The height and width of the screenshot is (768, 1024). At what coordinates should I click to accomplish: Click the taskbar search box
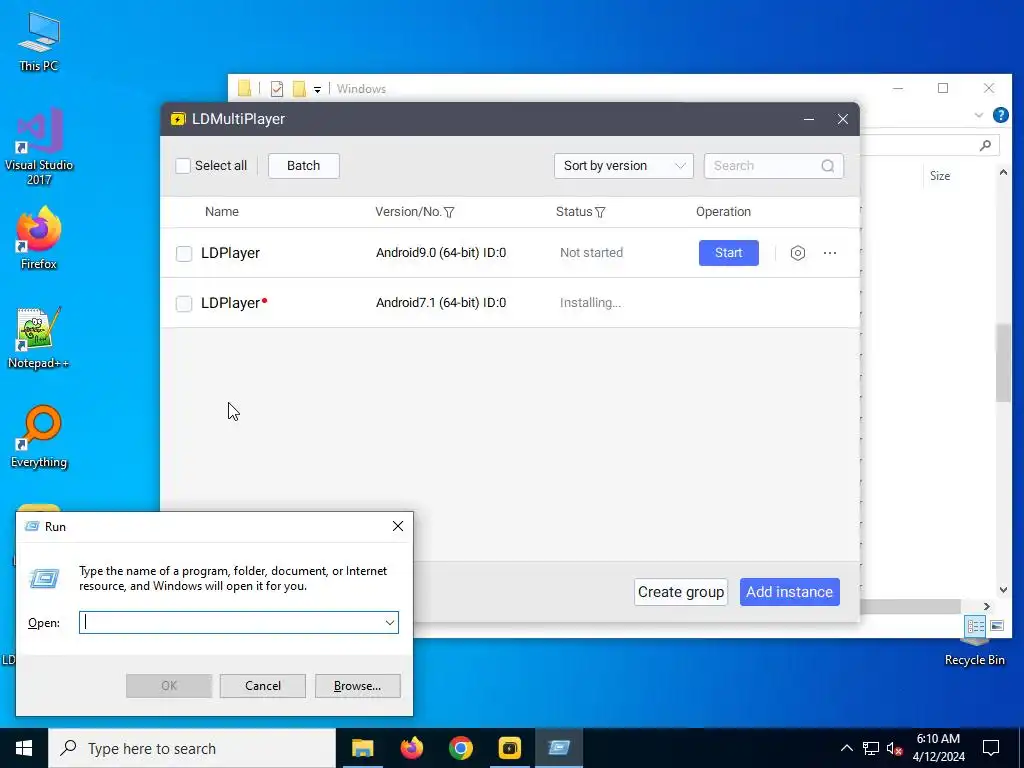pos(192,748)
